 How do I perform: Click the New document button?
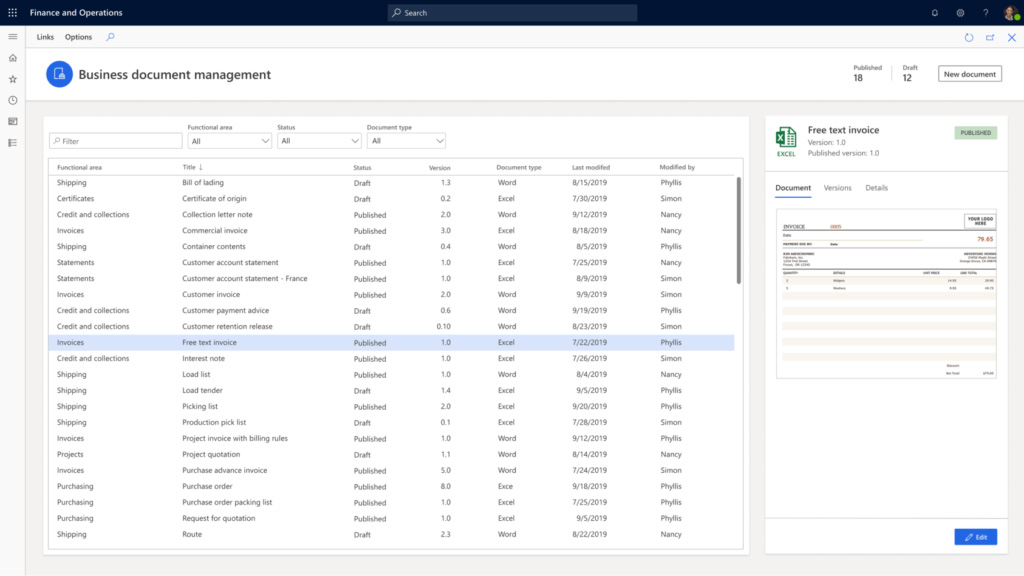point(969,74)
